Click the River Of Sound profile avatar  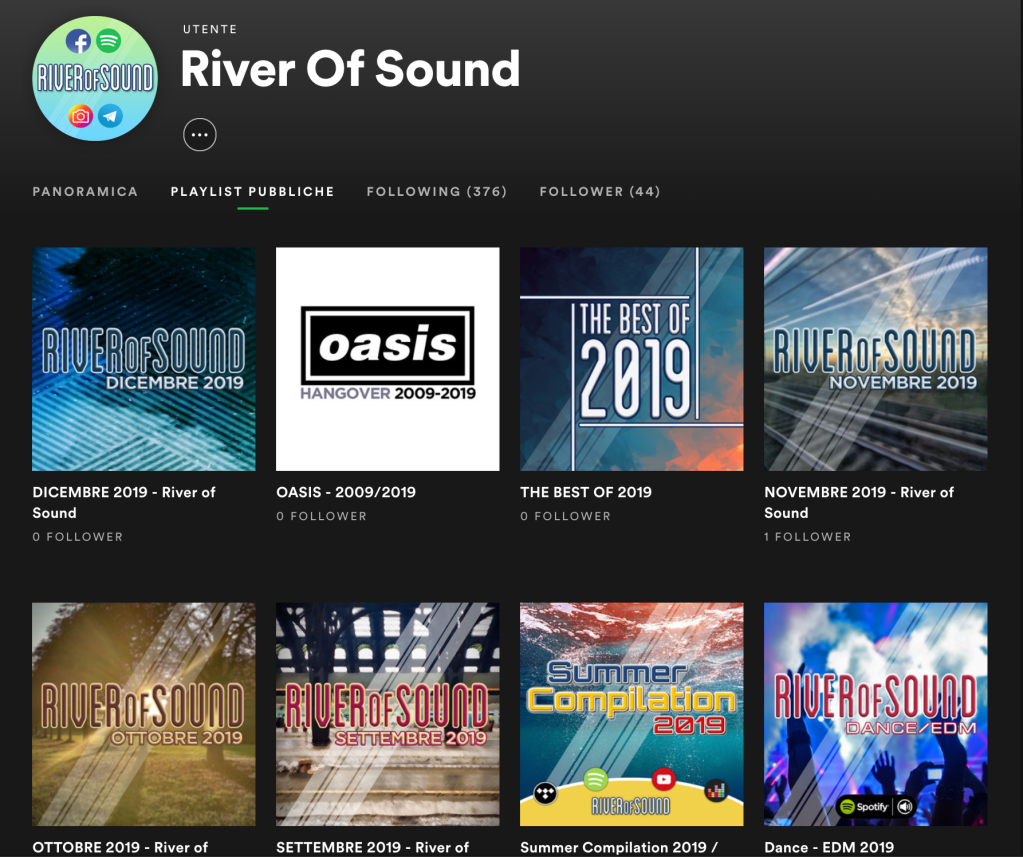pyautogui.click(x=94, y=79)
